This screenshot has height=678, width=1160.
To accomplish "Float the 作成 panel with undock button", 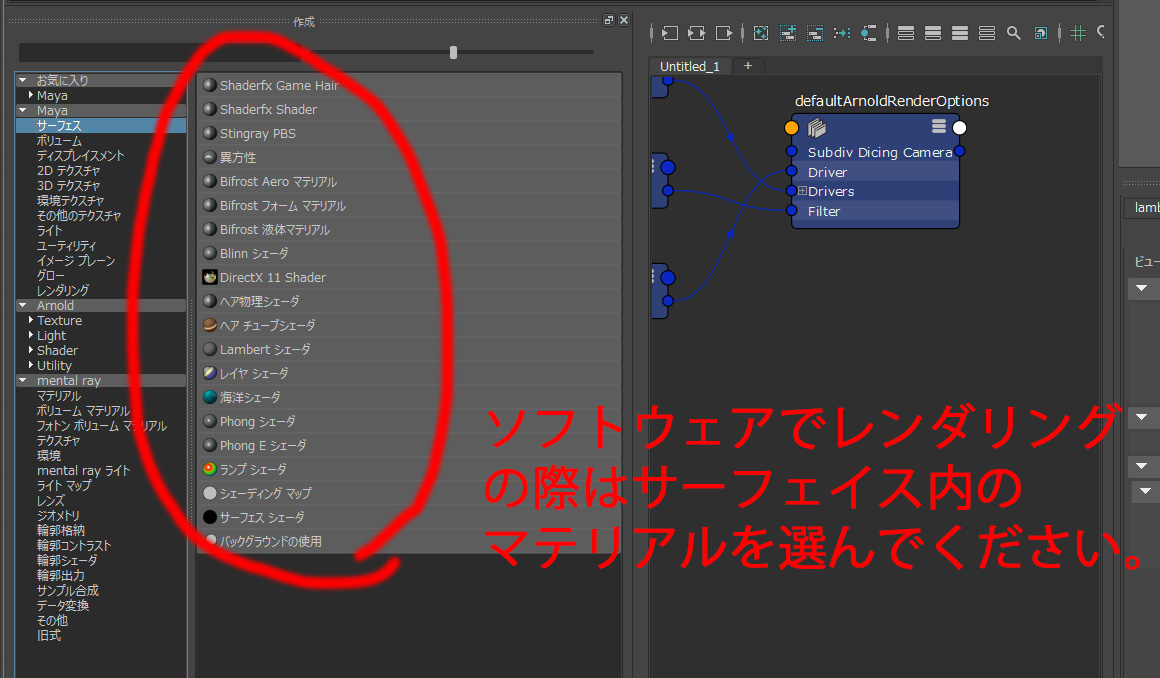I will (x=609, y=20).
